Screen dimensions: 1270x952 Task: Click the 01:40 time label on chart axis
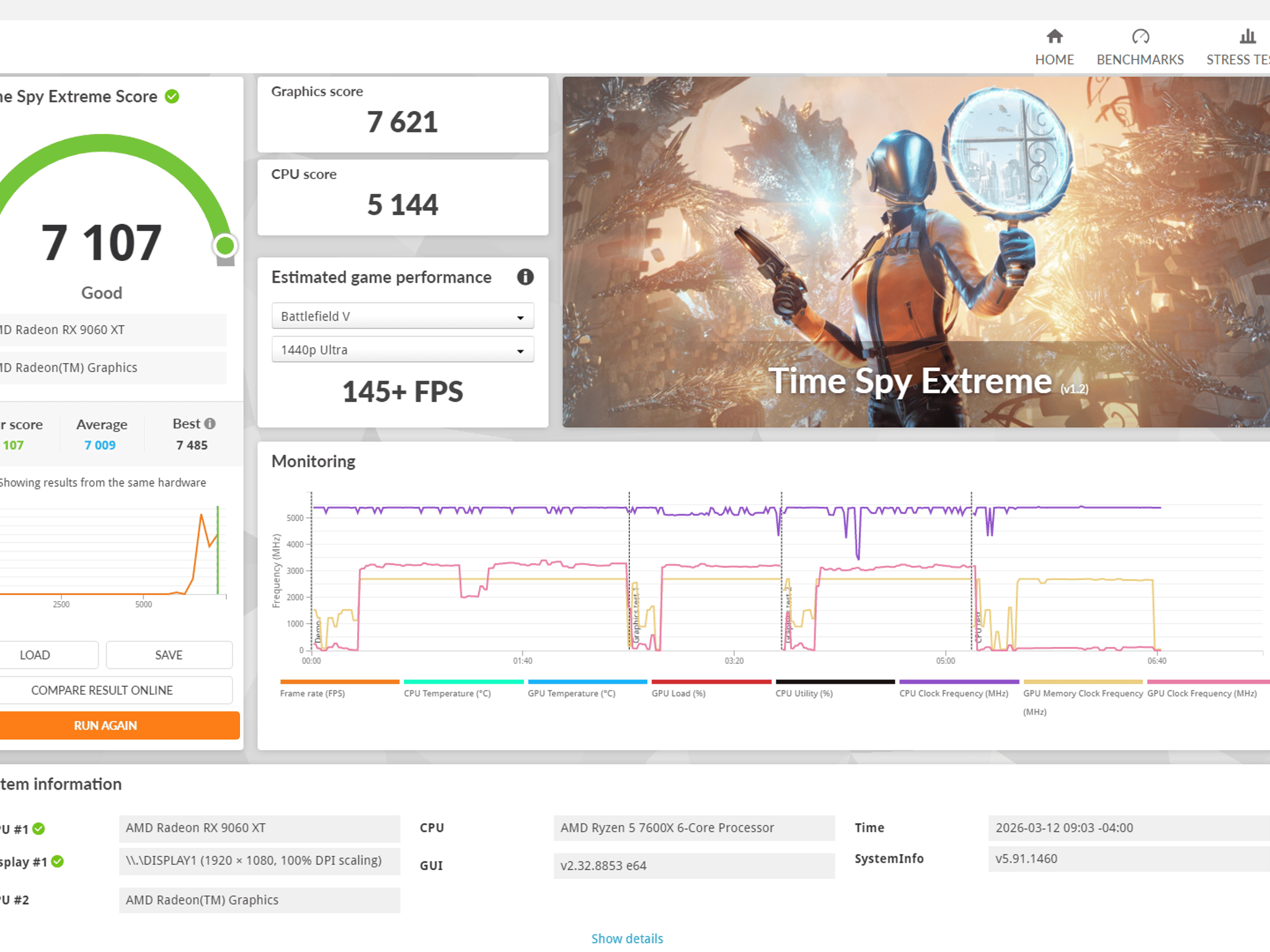(x=523, y=661)
